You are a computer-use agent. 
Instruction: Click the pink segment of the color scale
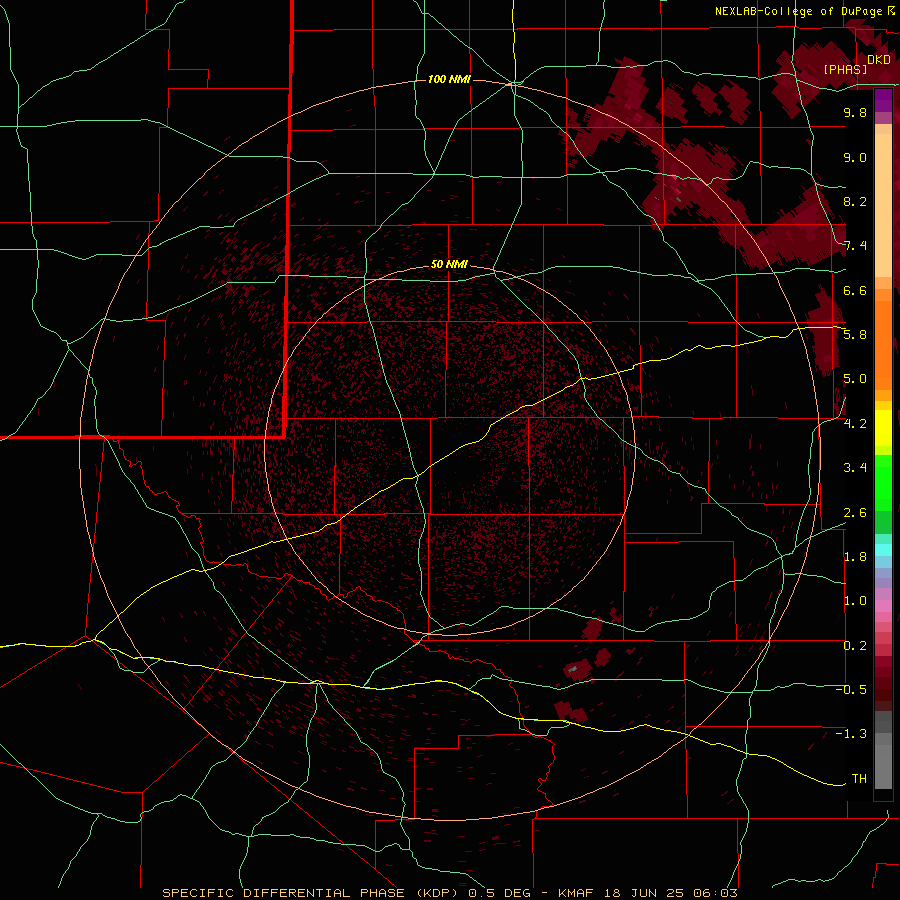coord(883,606)
